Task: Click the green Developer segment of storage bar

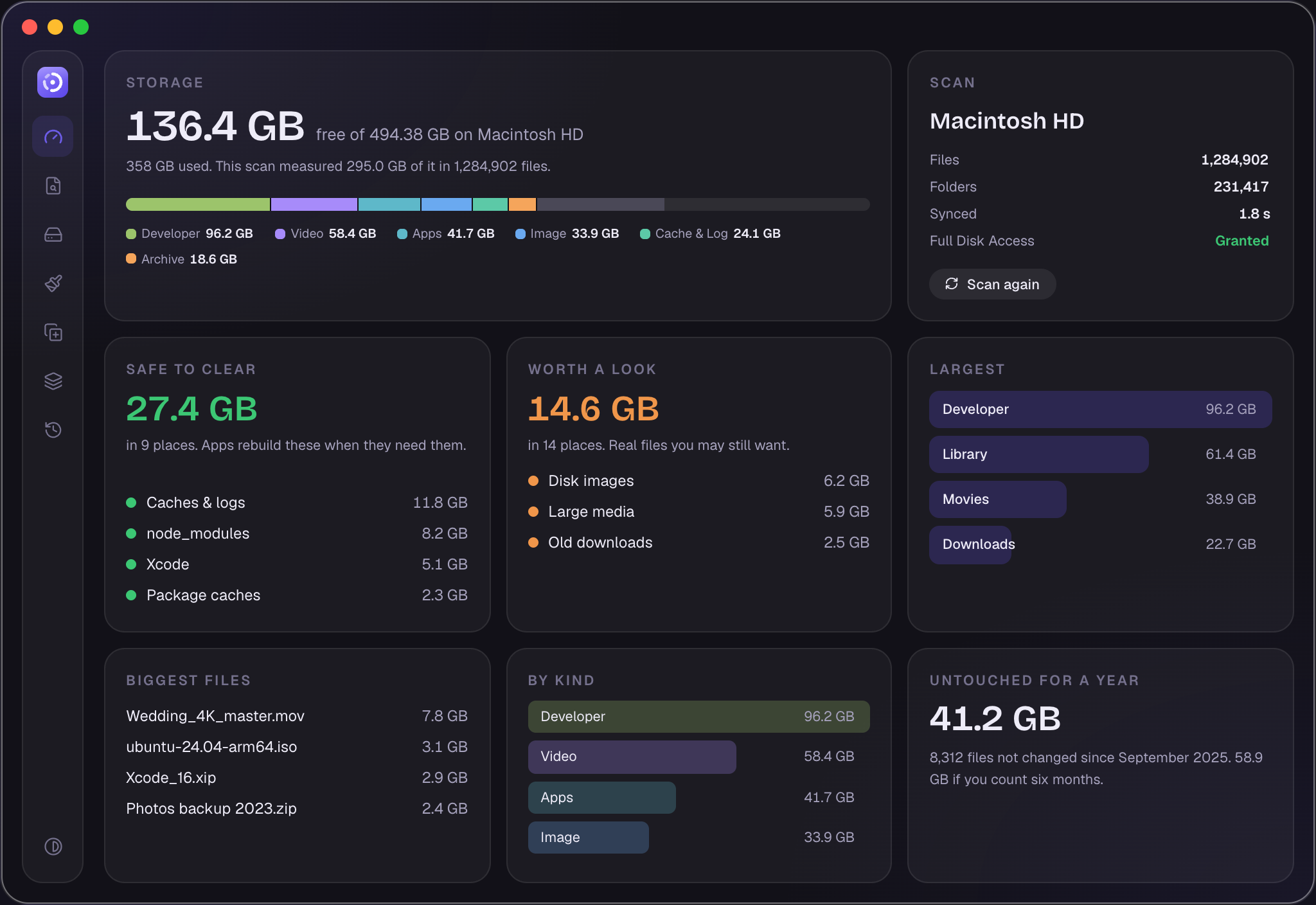Action: [198, 204]
